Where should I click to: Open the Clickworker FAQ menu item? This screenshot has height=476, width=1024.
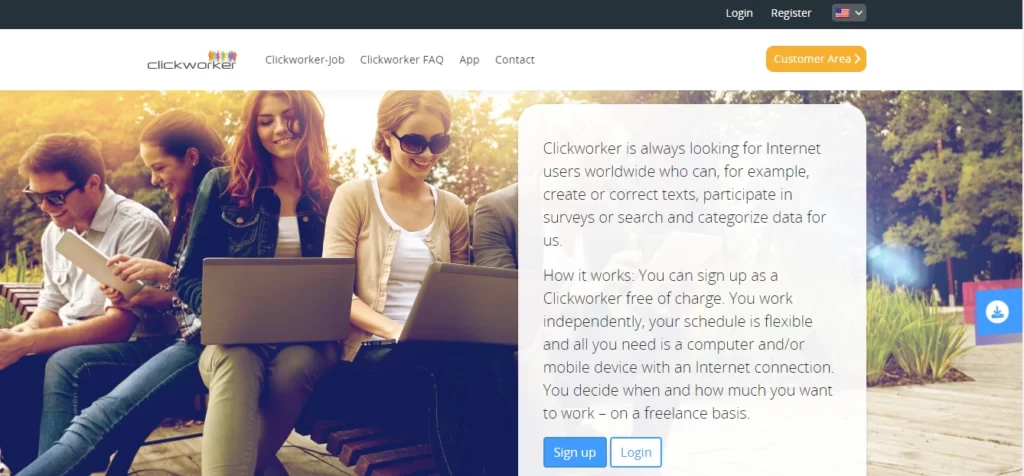click(x=402, y=59)
